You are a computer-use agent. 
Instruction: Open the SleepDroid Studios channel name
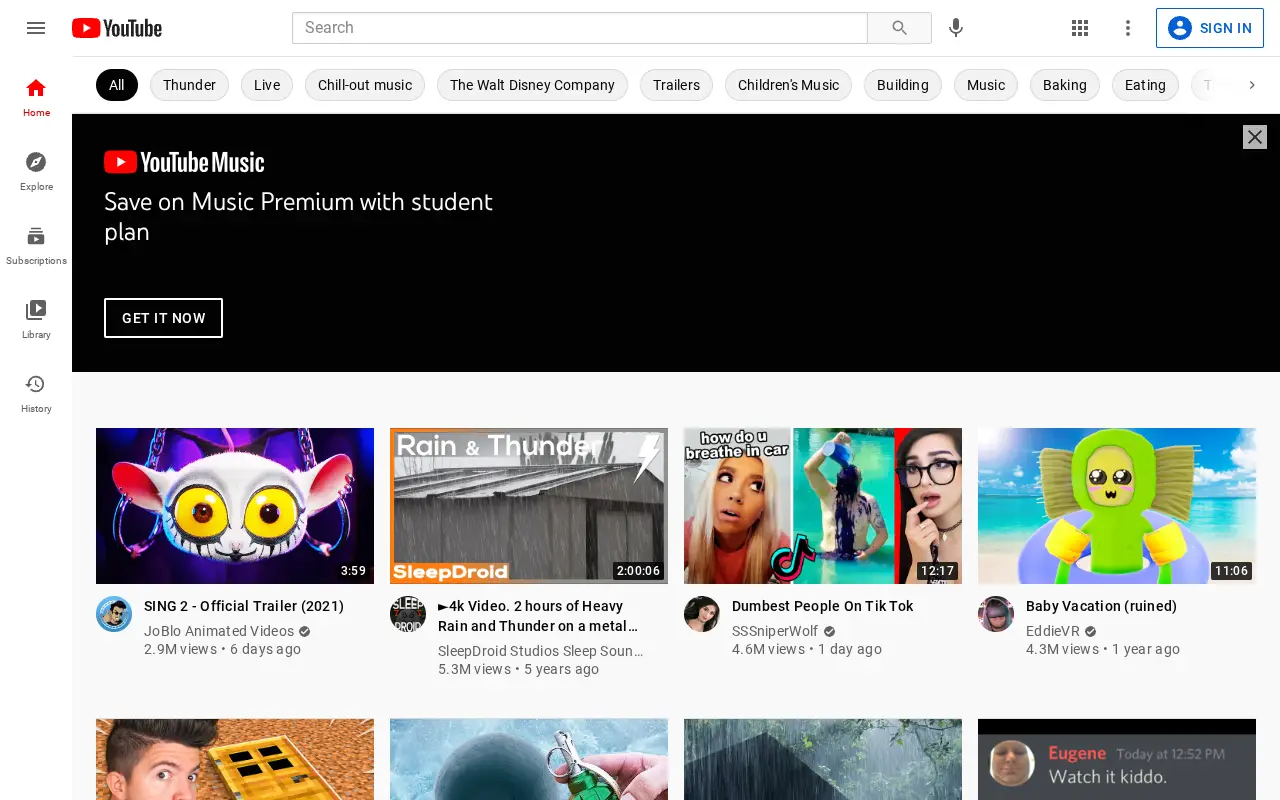(540, 651)
